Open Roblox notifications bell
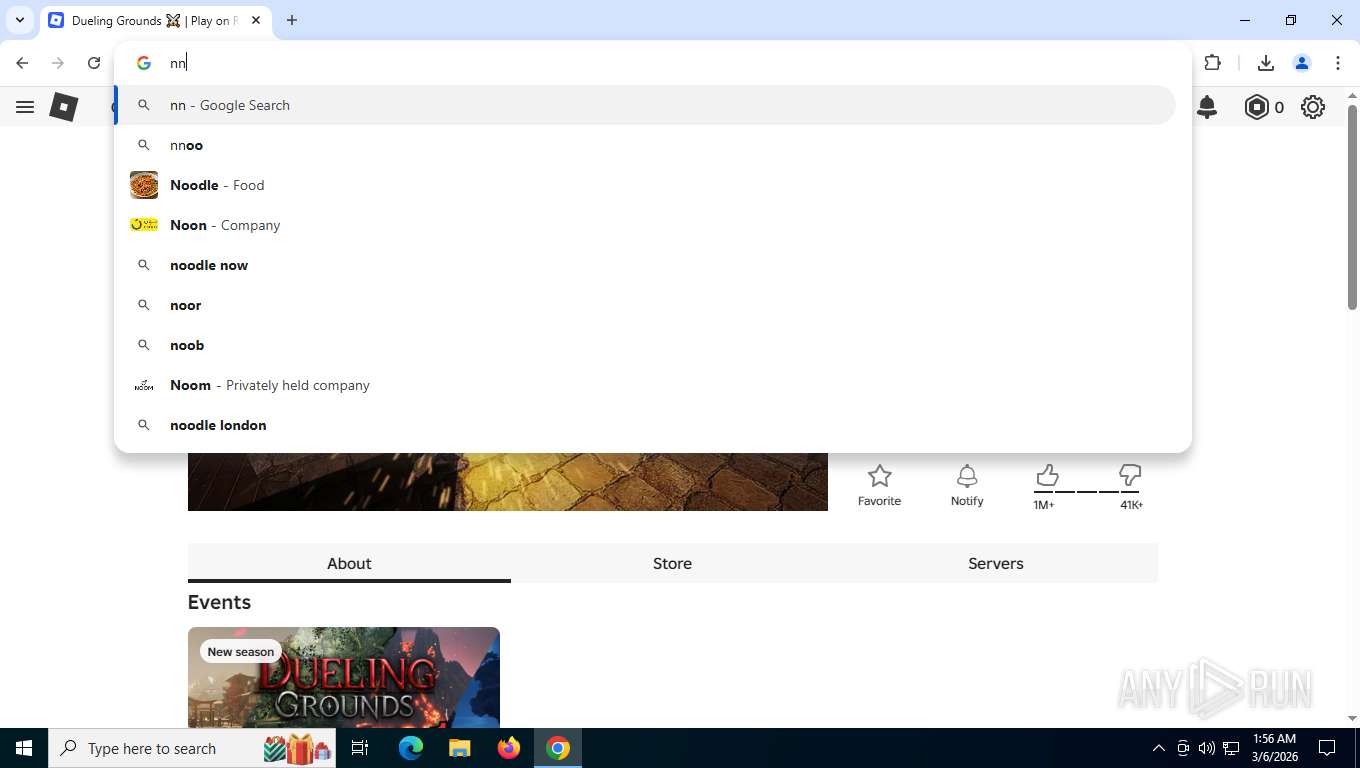Screen dimensions: 1360x768 click(x=1207, y=107)
